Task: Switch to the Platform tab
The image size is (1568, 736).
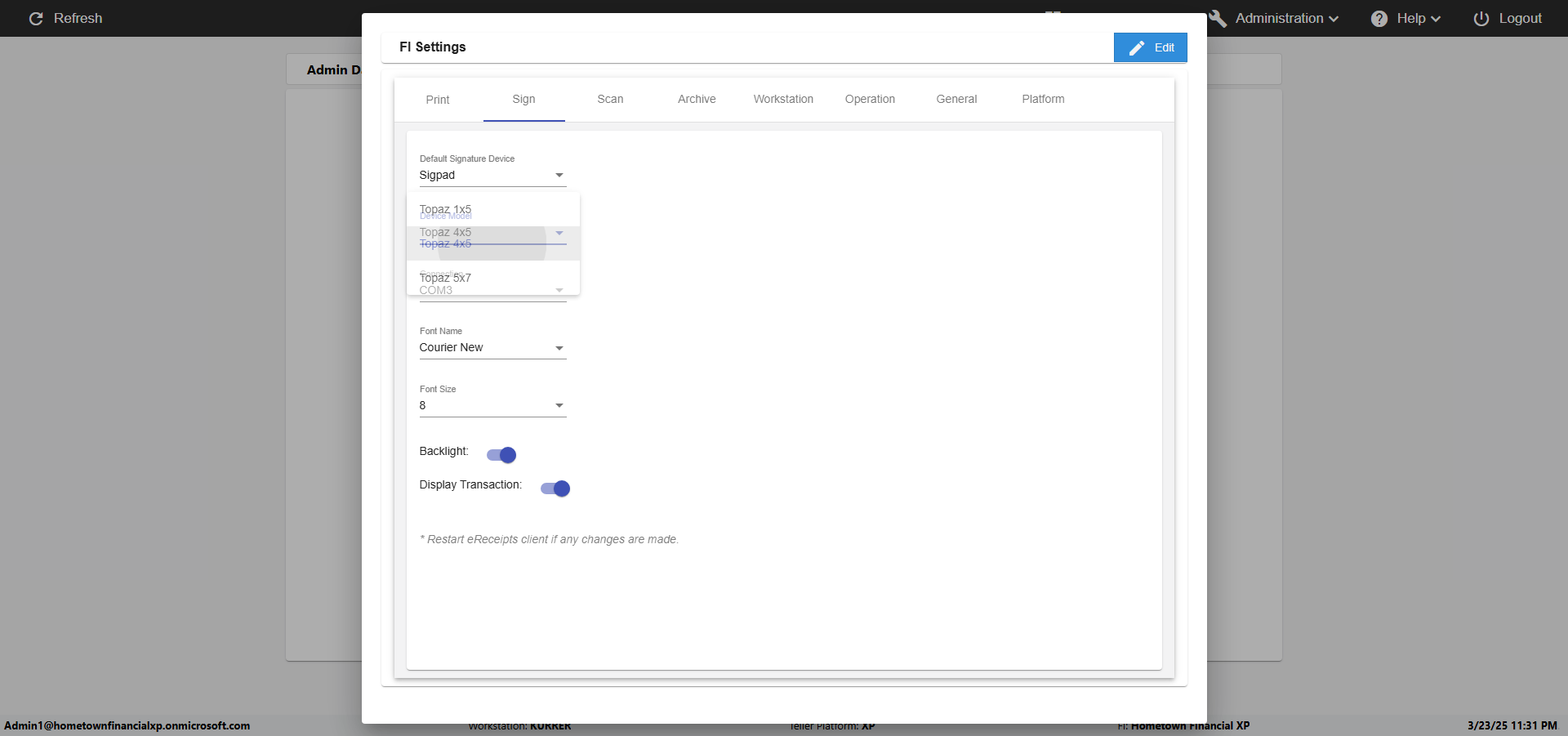Action: point(1043,100)
